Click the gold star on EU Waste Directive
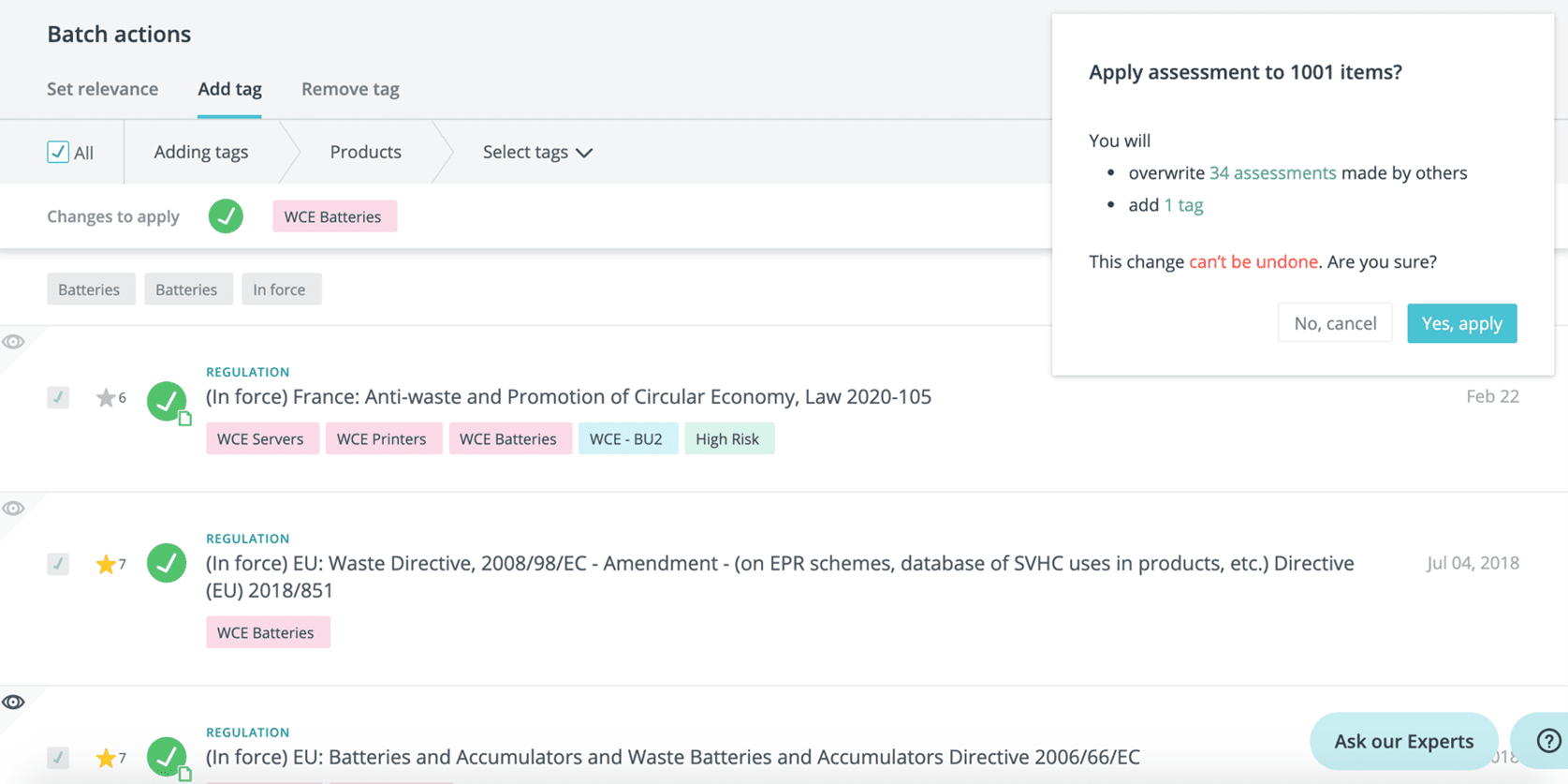1568x784 pixels. 106,564
